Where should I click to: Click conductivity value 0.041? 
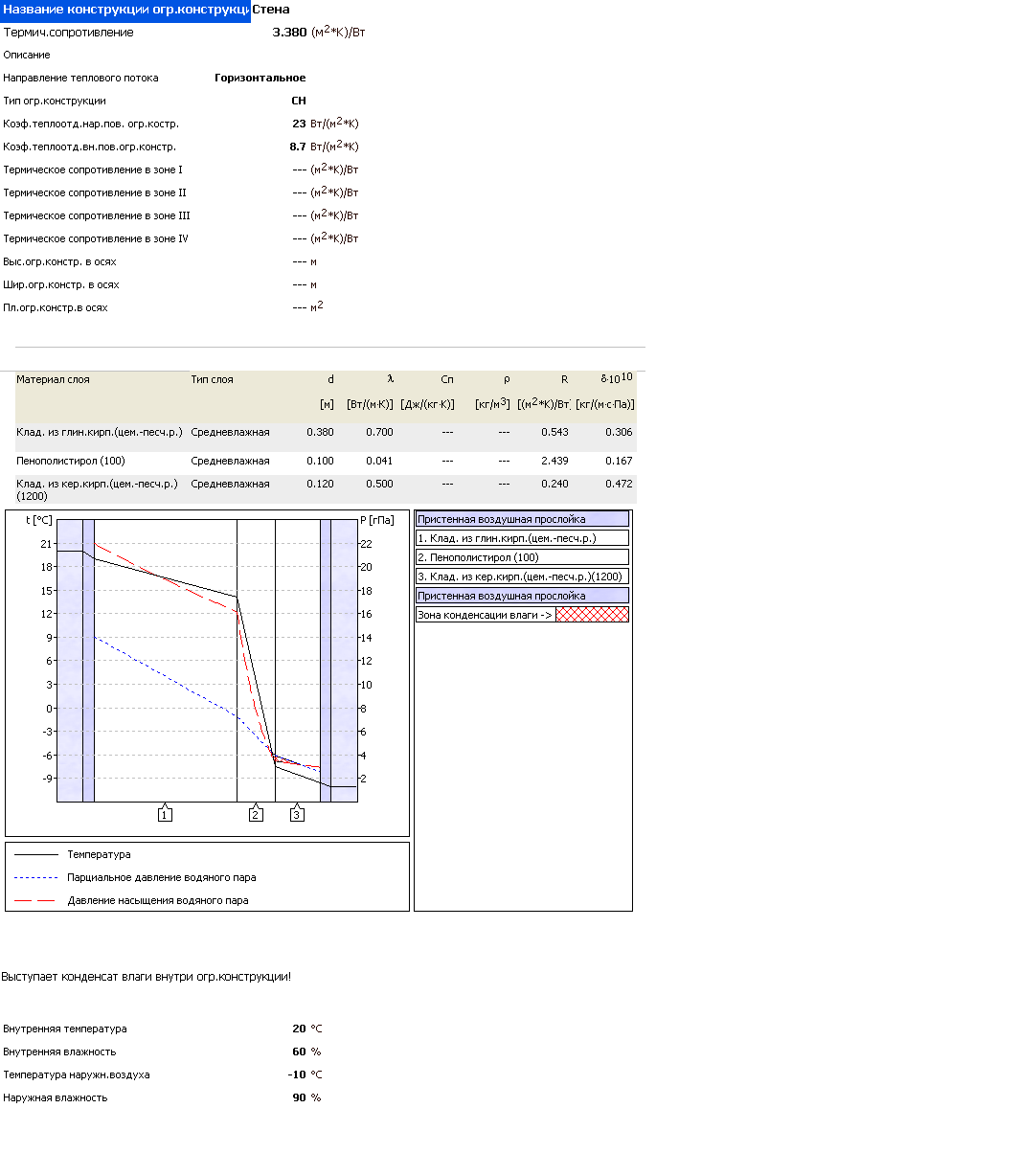(x=379, y=461)
